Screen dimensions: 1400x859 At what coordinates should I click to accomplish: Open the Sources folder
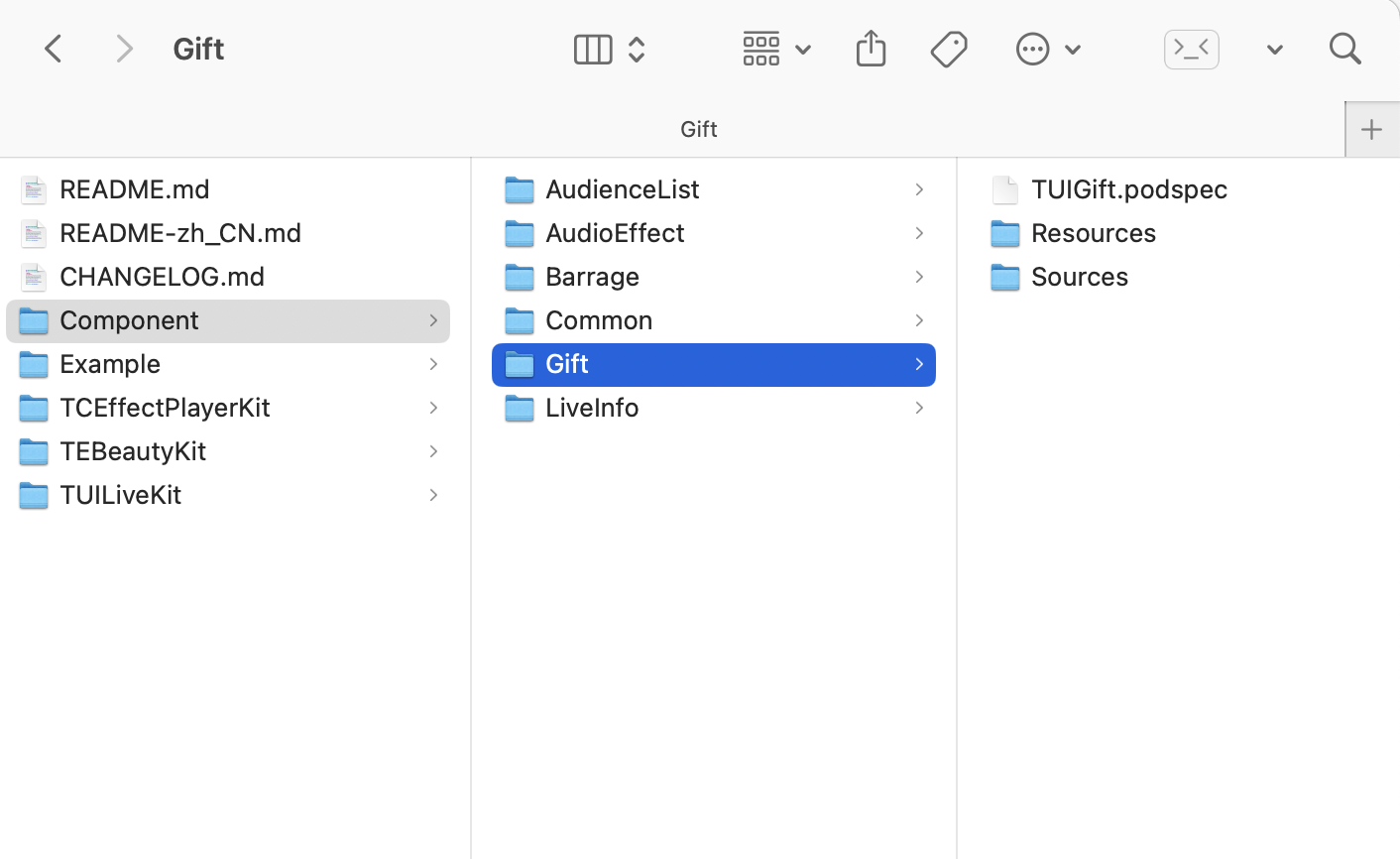pyautogui.click(x=1079, y=276)
